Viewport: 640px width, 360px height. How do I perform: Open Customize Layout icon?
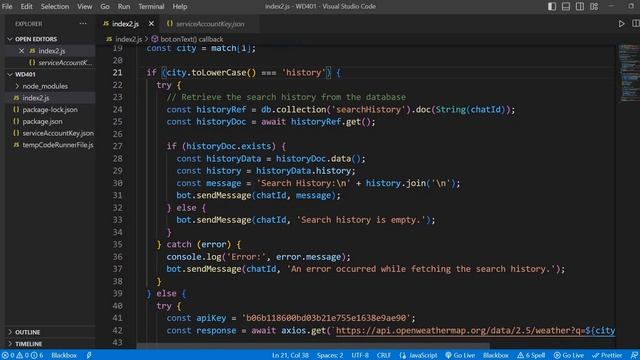coord(594,7)
